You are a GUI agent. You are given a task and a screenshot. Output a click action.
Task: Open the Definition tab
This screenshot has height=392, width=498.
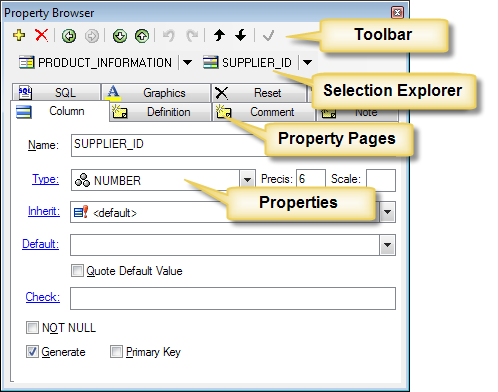point(160,112)
